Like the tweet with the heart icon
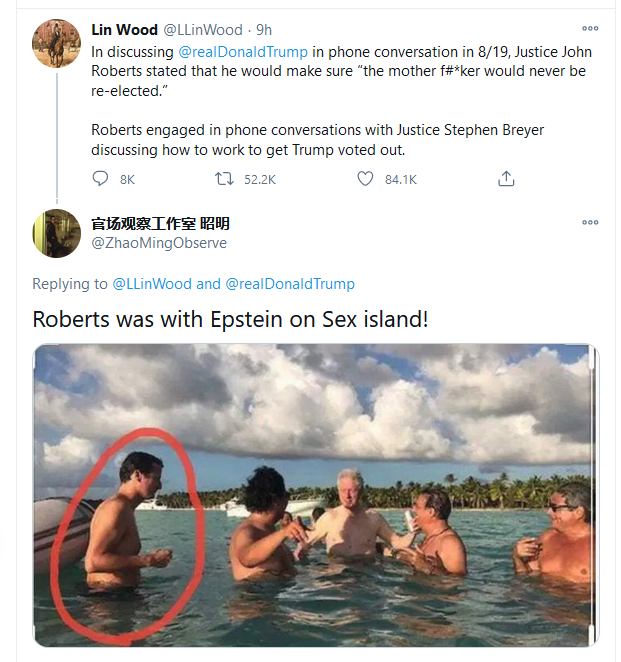The image size is (621, 662). click(366, 179)
